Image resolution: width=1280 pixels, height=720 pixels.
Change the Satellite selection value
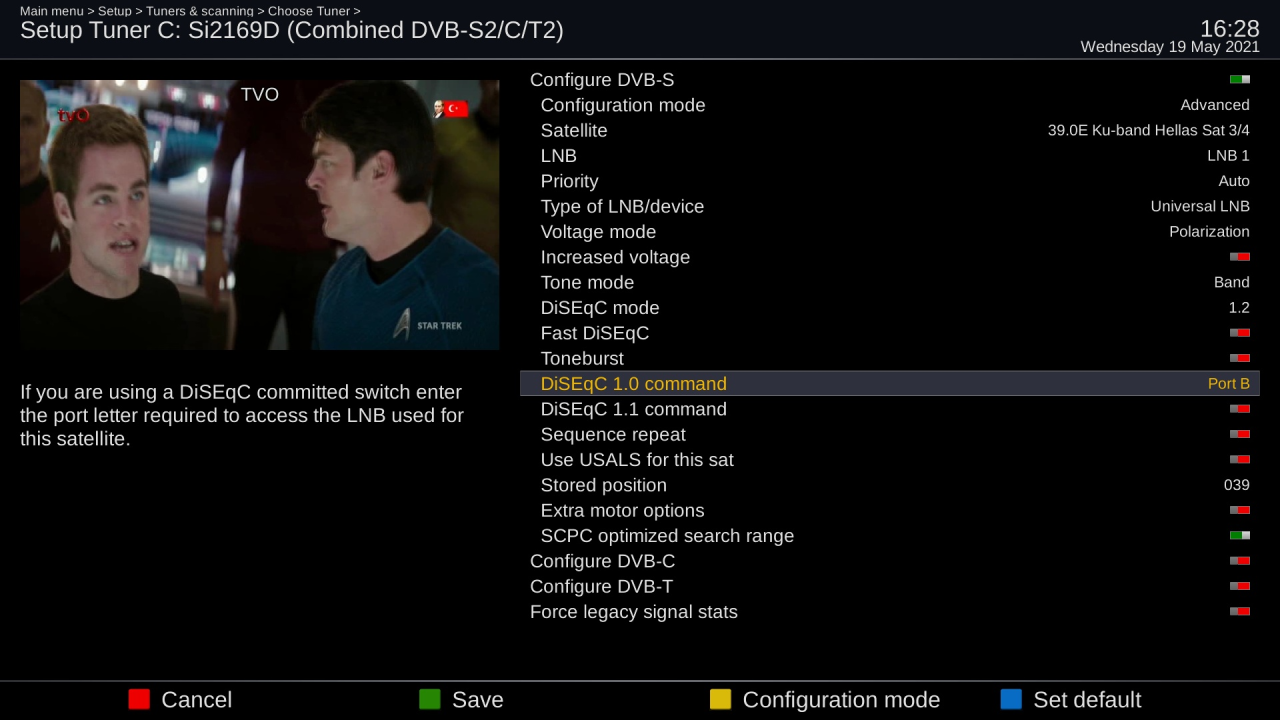click(1148, 131)
